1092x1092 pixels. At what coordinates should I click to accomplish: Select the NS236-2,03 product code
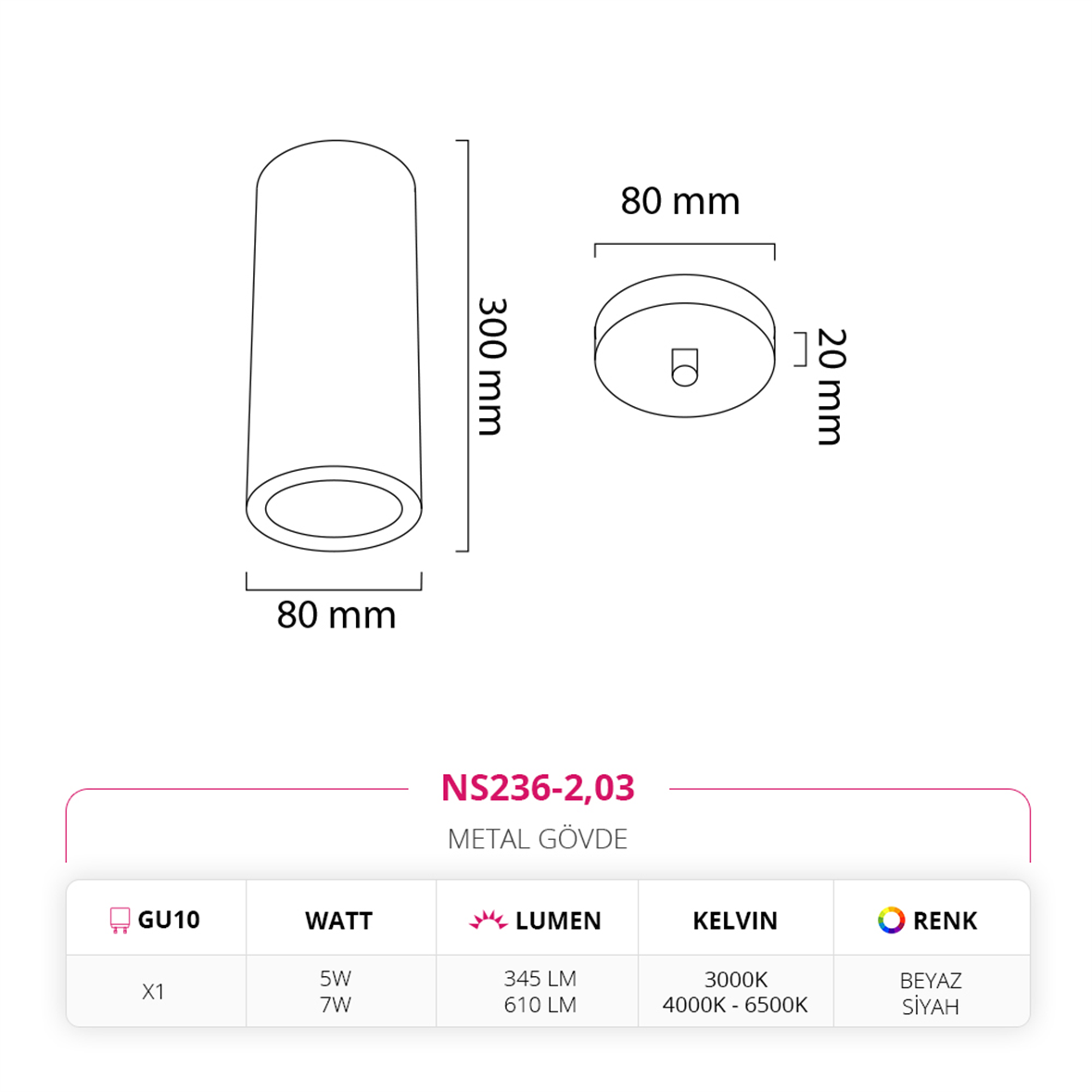pyautogui.click(x=538, y=788)
